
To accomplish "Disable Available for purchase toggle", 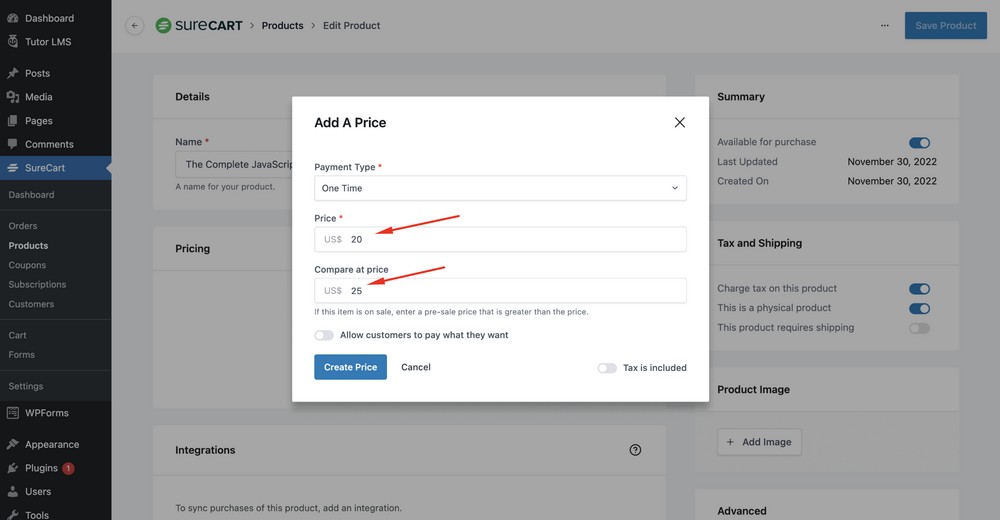I will pos(919,143).
